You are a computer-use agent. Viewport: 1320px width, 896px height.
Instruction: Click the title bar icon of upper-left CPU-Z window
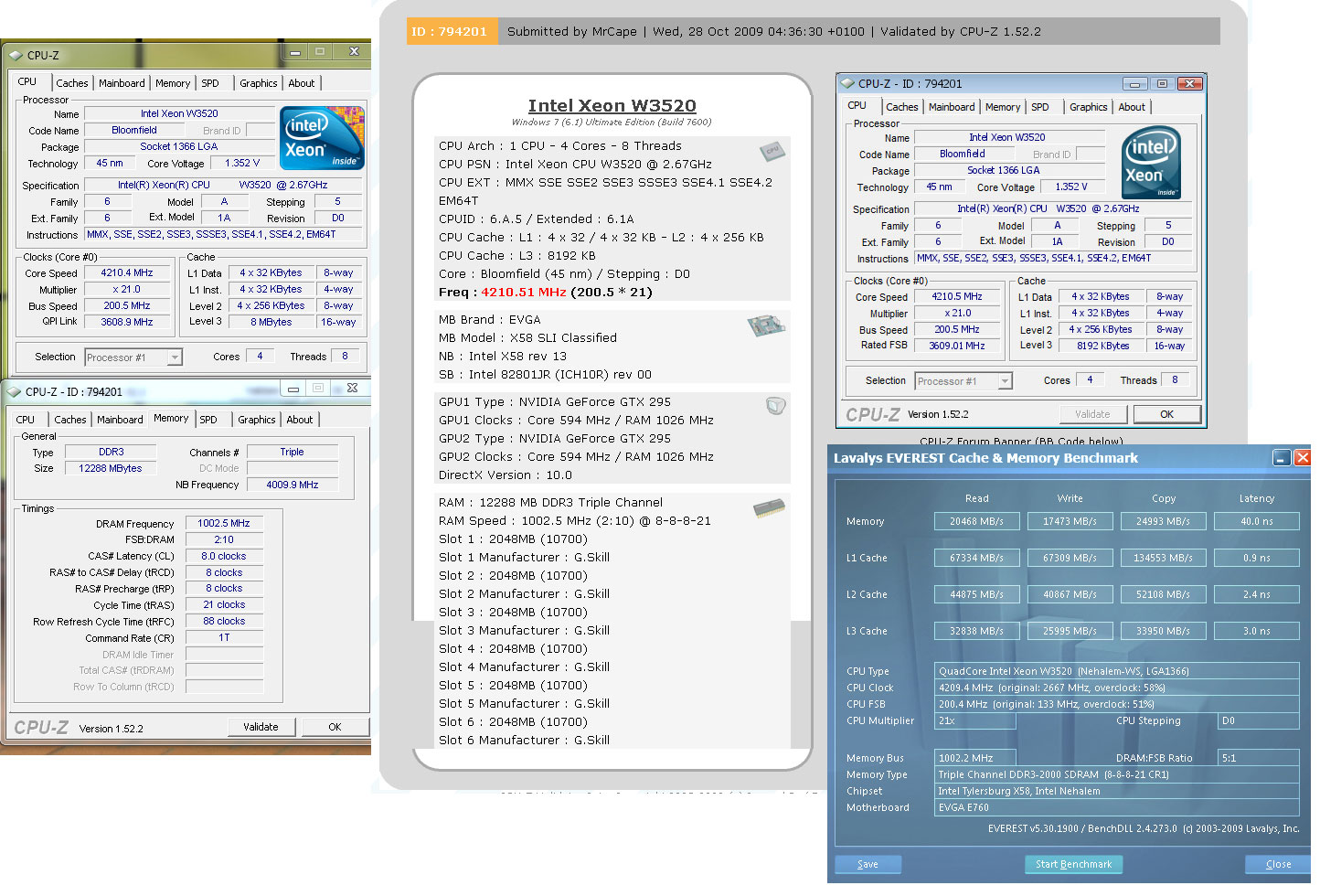click(x=16, y=55)
